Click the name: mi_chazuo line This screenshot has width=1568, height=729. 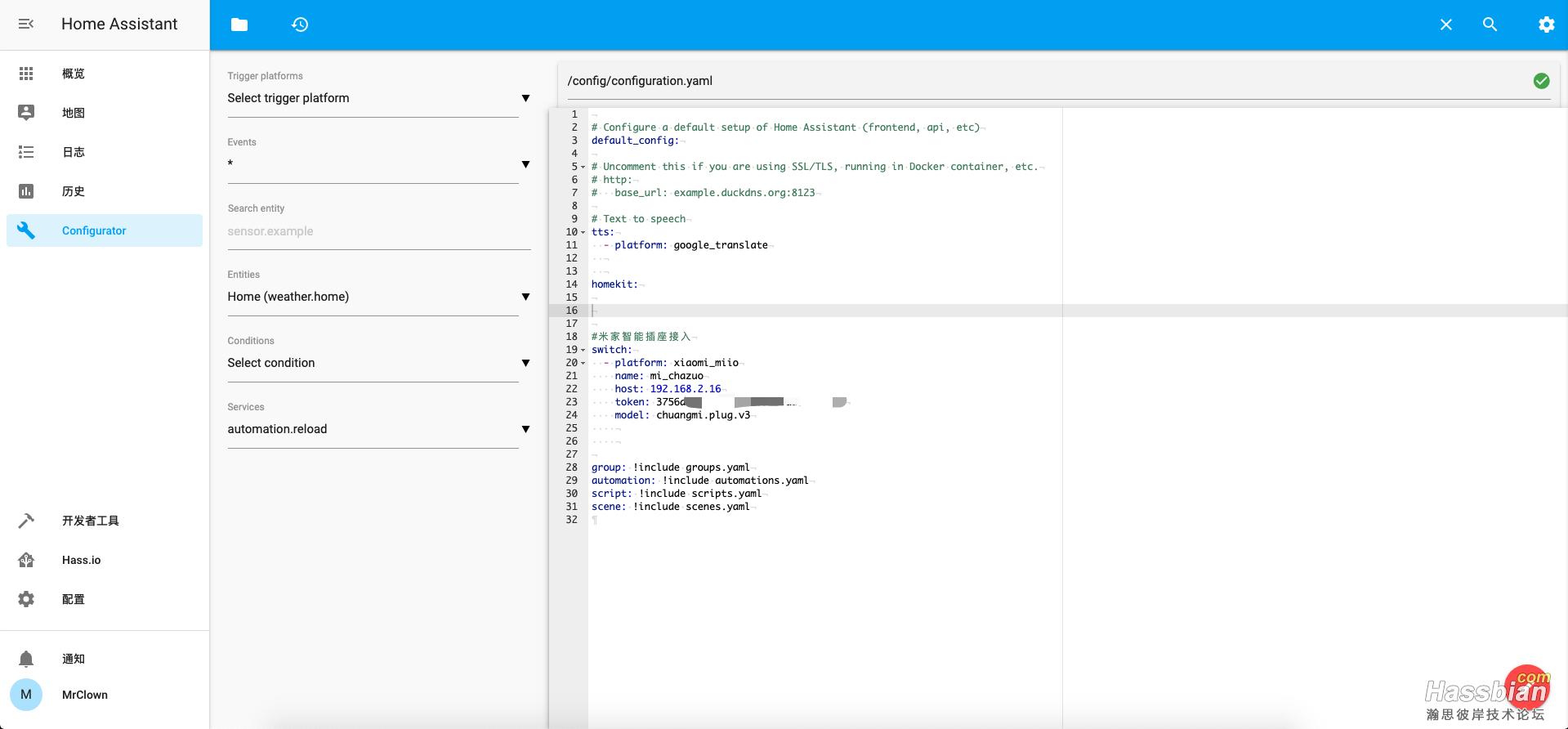(659, 376)
